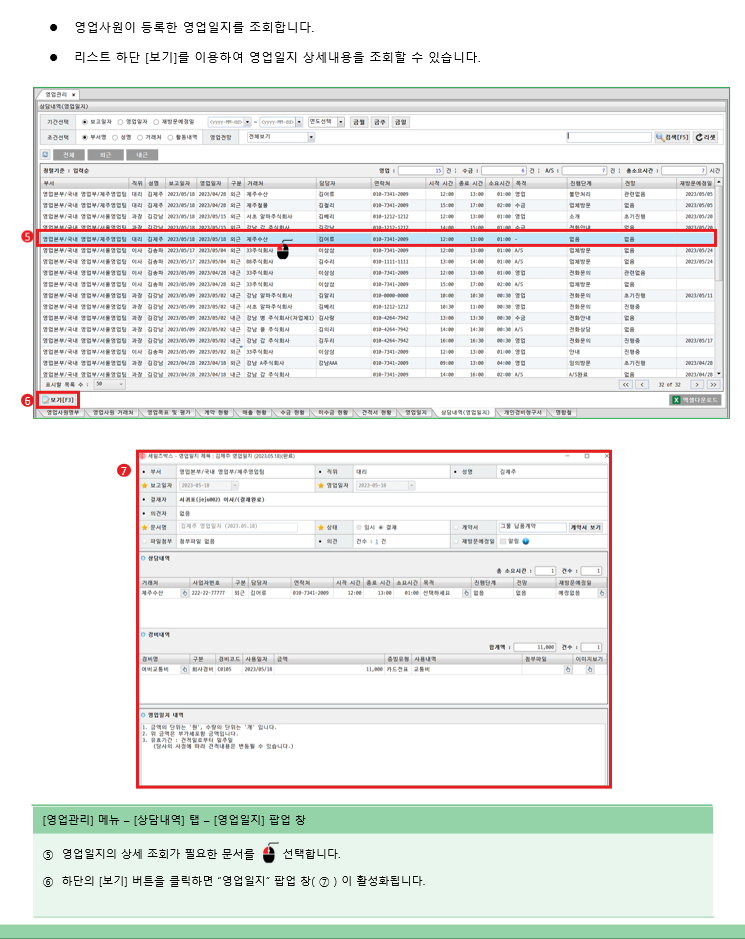Click the info icon beside 알림
The image size is (745, 939).
pyautogui.click(x=526, y=541)
